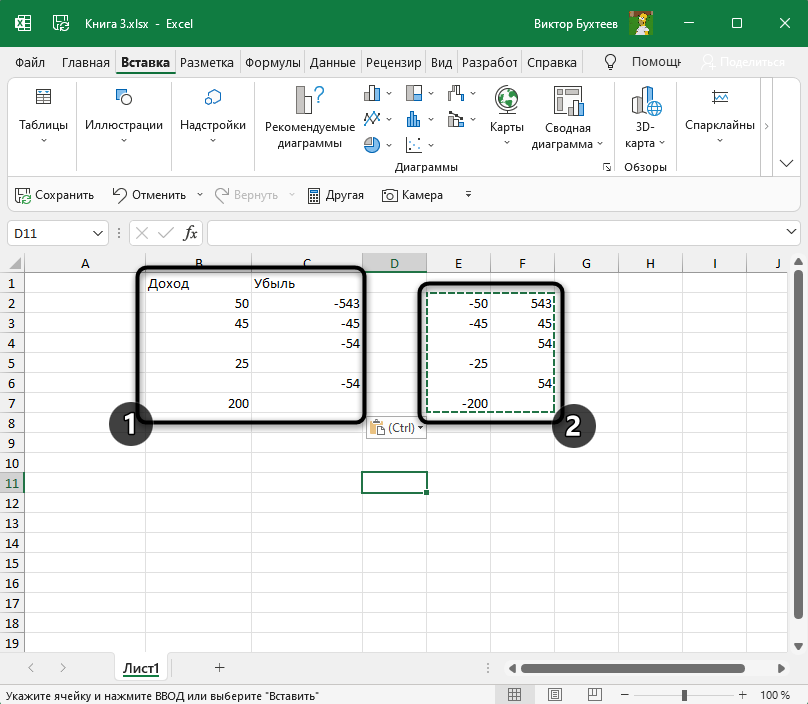Screen dimensions: 808x704
Task: Select Normal view in status bar
Action: 514,694
